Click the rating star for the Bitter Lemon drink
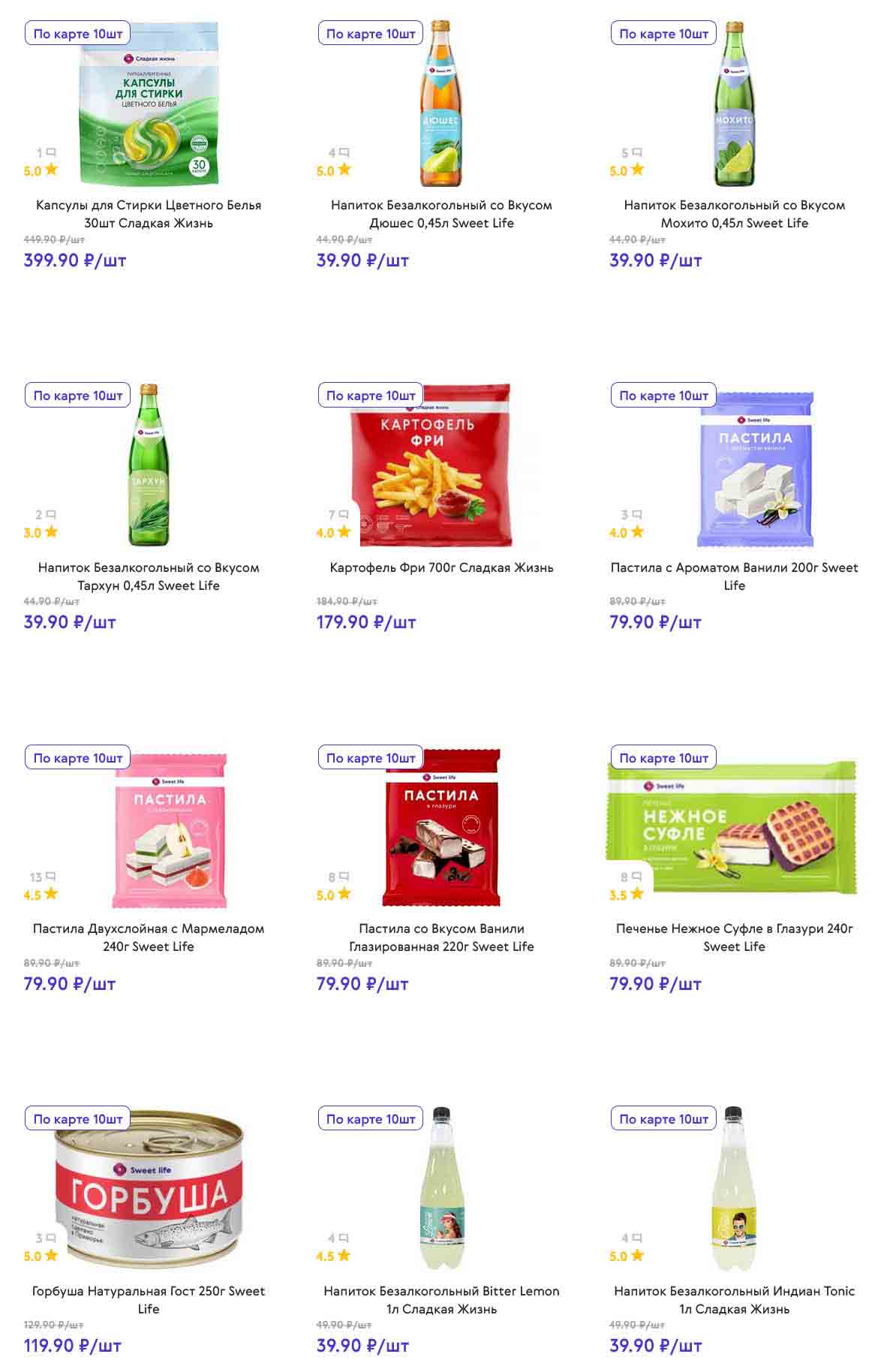This screenshot has width=887, height=1372. [344, 1256]
